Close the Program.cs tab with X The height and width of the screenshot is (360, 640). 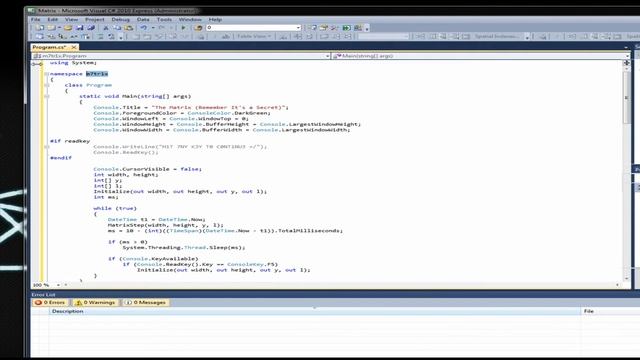pos(74,47)
